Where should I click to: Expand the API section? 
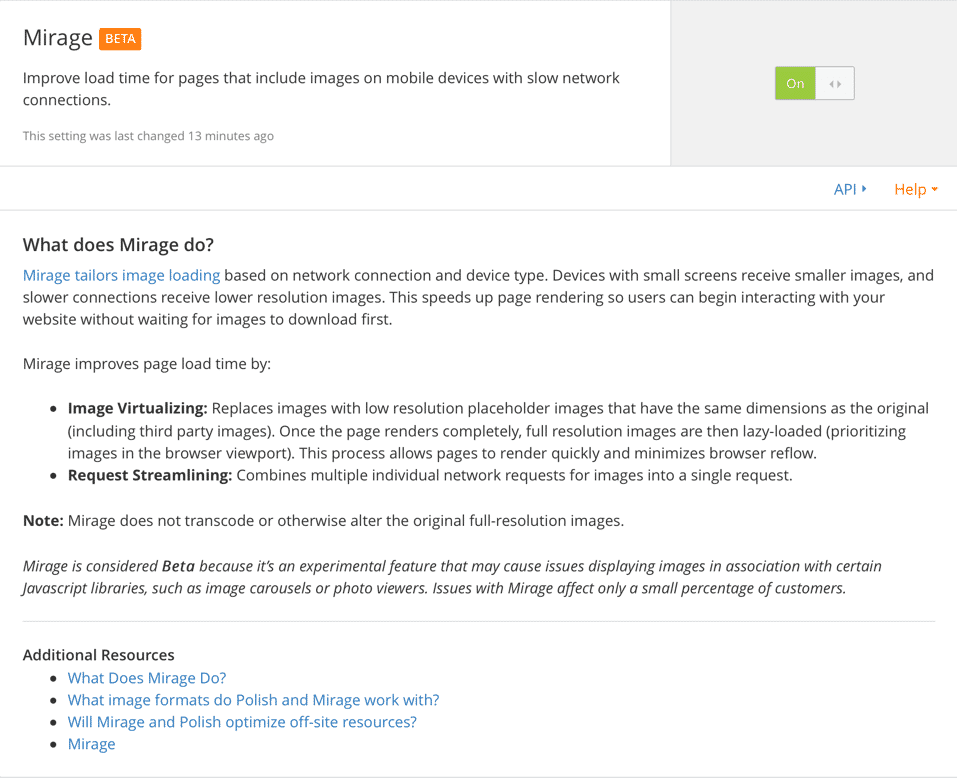coord(845,189)
